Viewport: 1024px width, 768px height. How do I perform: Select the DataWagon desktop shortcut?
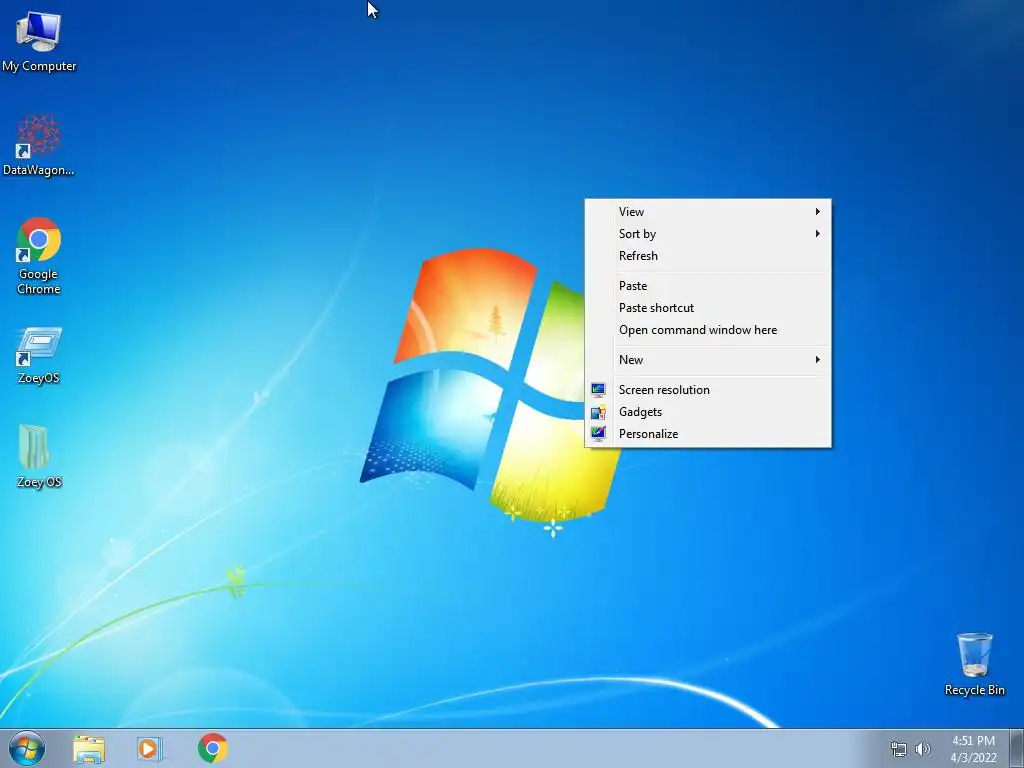[x=39, y=145]
